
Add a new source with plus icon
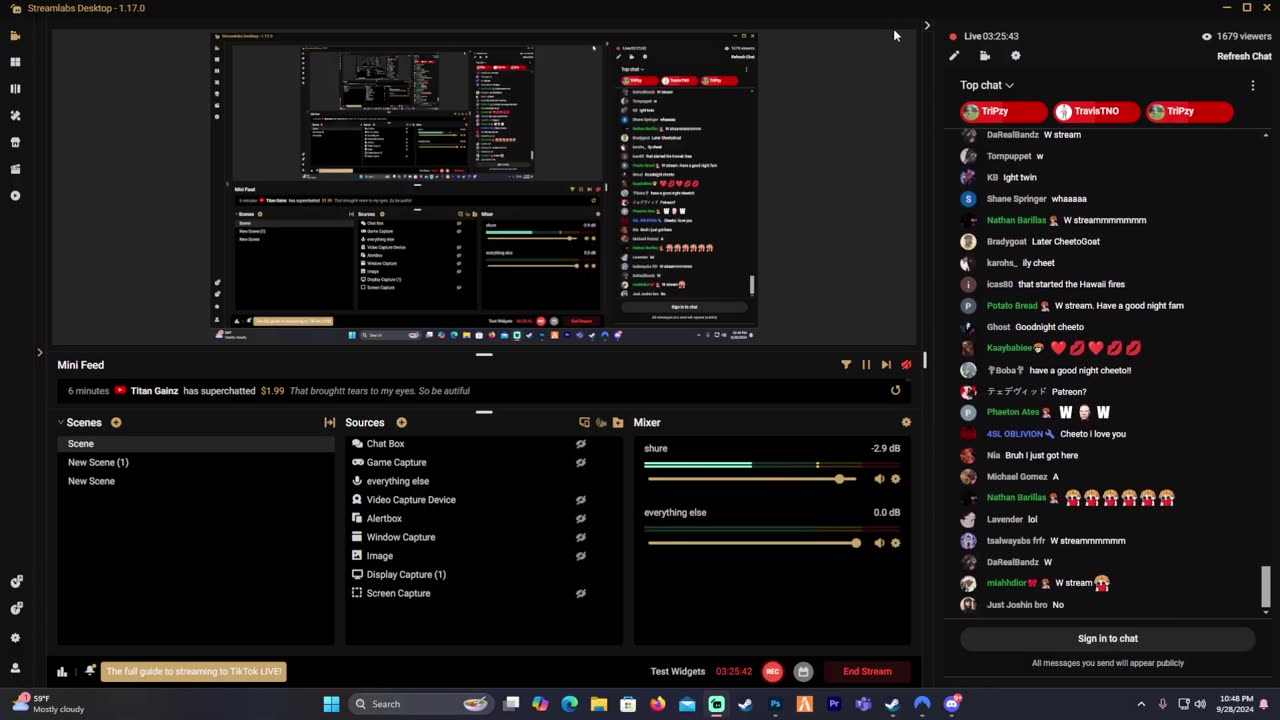(401, 423)
